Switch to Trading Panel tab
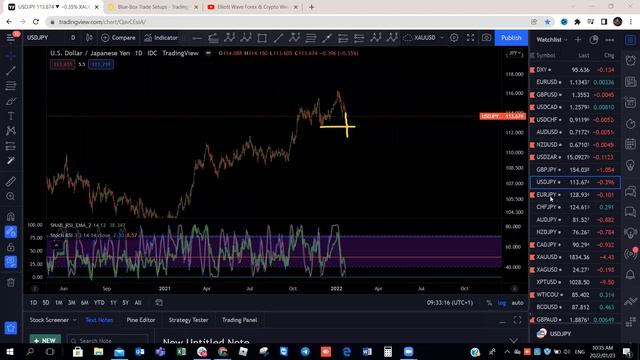Image resolution: width=640 pixels, height=360 pixels. (240, 320)
